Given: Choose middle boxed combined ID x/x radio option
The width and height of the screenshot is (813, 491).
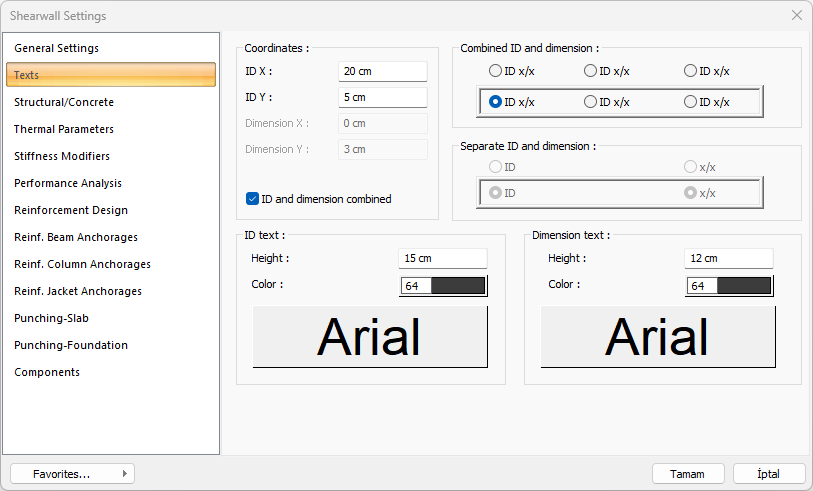Looking at the screenshot, I should (590, 102).
